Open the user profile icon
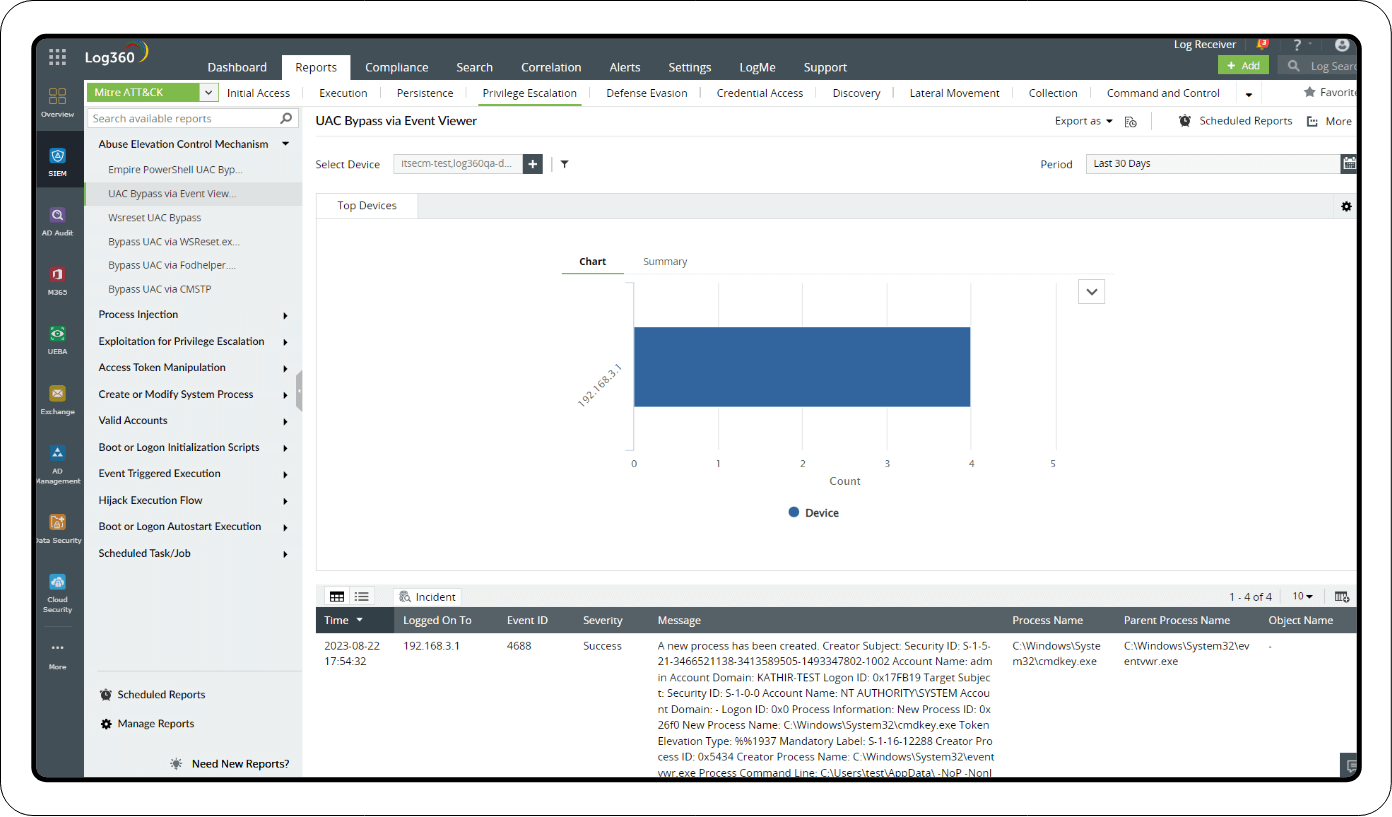The image size is (1392, 817). 1342,45
